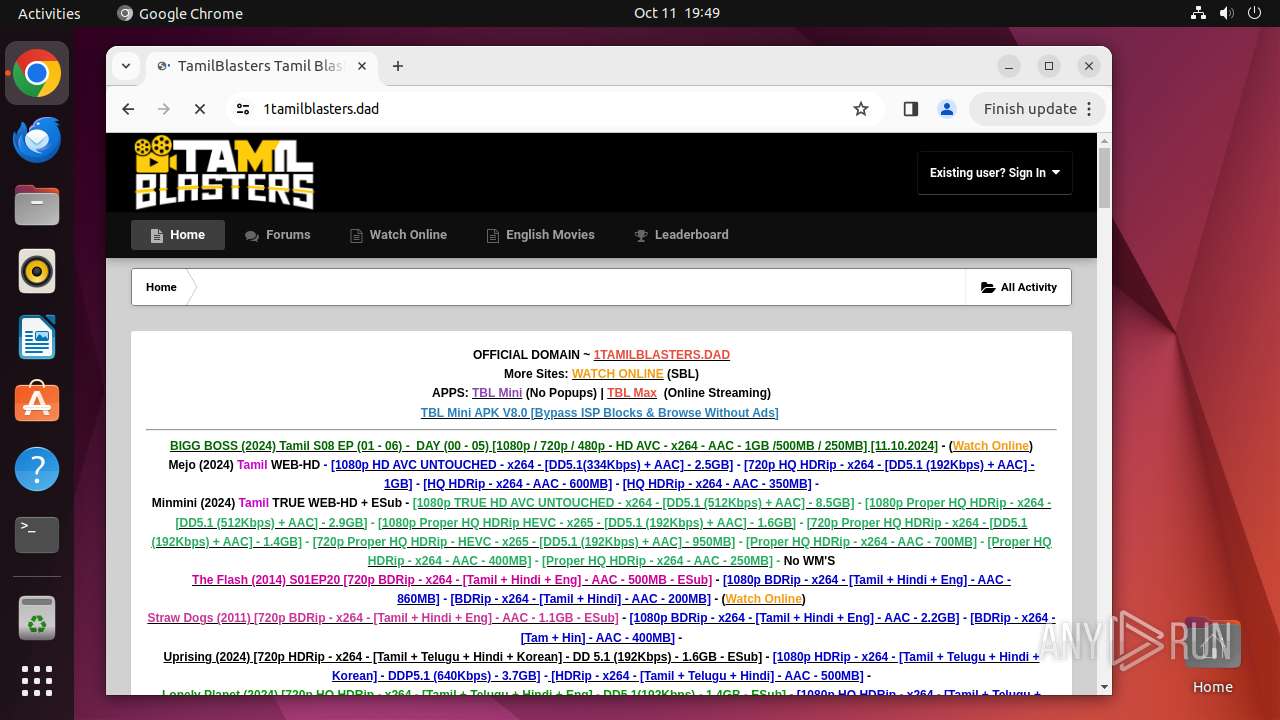
Task: Click the address bar URL field
Action: point(550,109)
